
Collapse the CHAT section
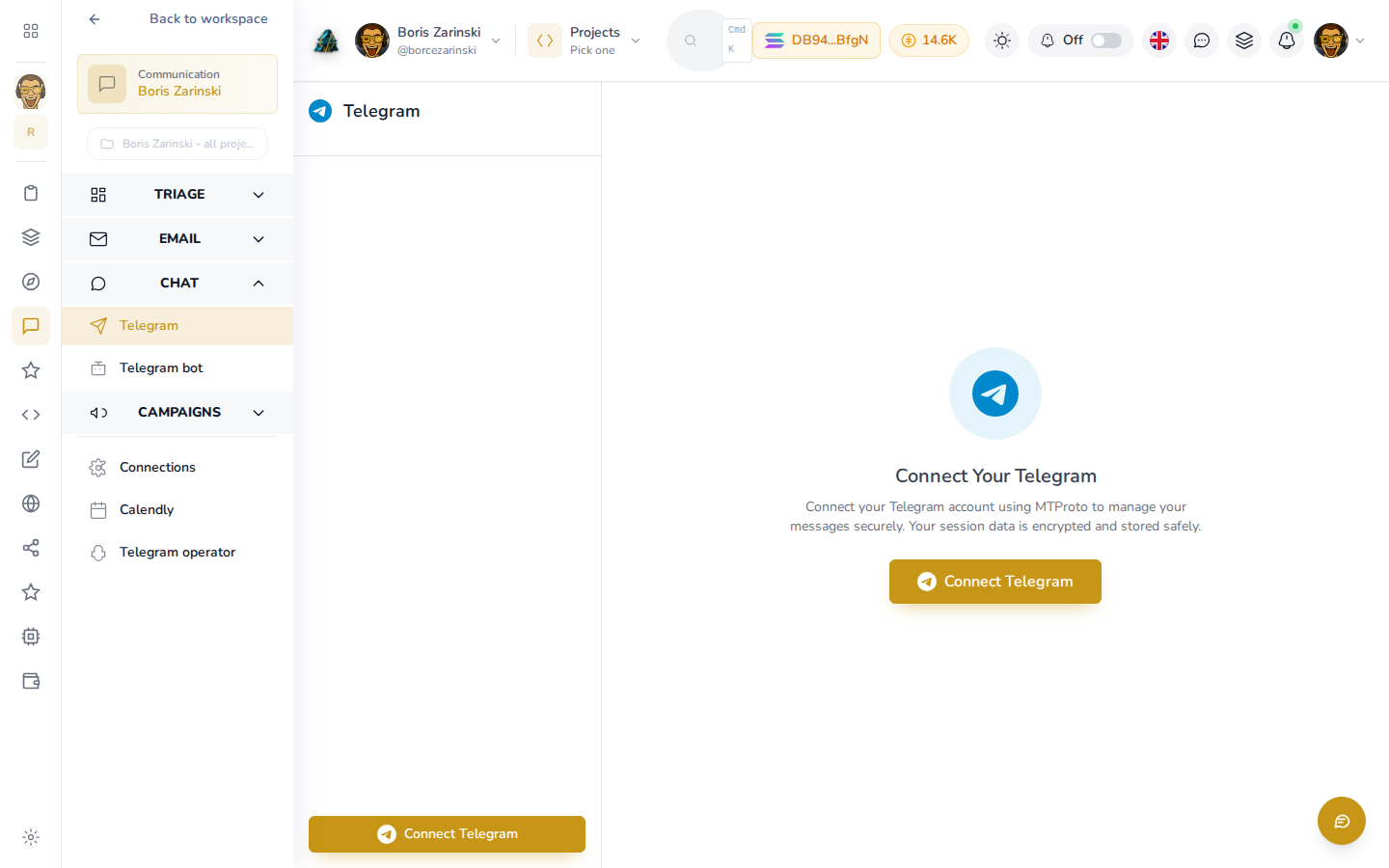click(177, 284)
